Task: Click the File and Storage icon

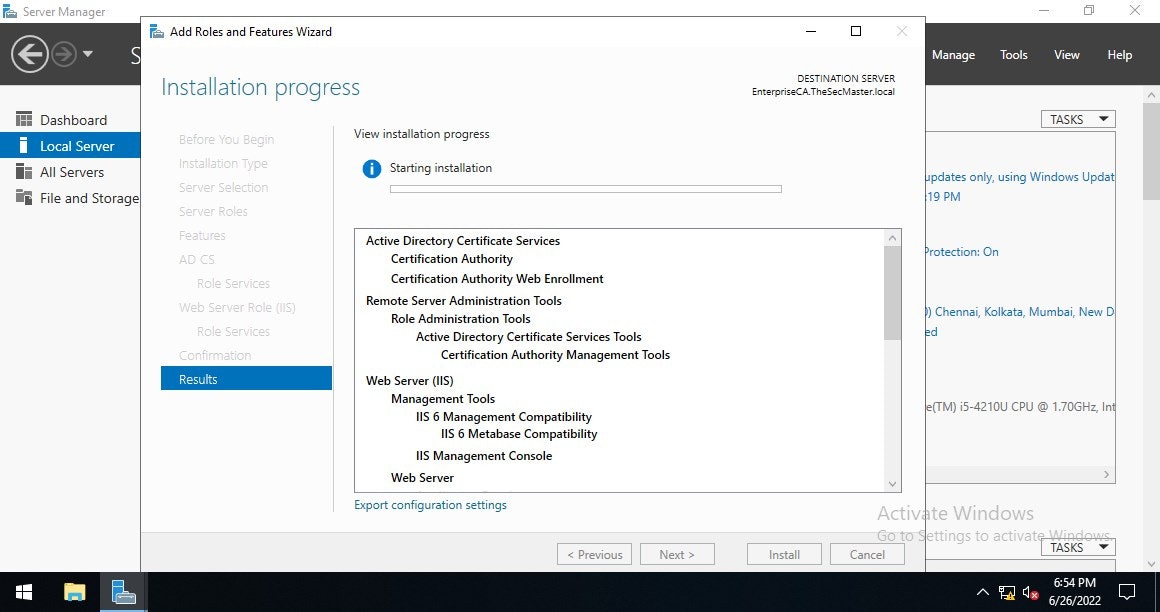Action: click(x=24, y=197)
